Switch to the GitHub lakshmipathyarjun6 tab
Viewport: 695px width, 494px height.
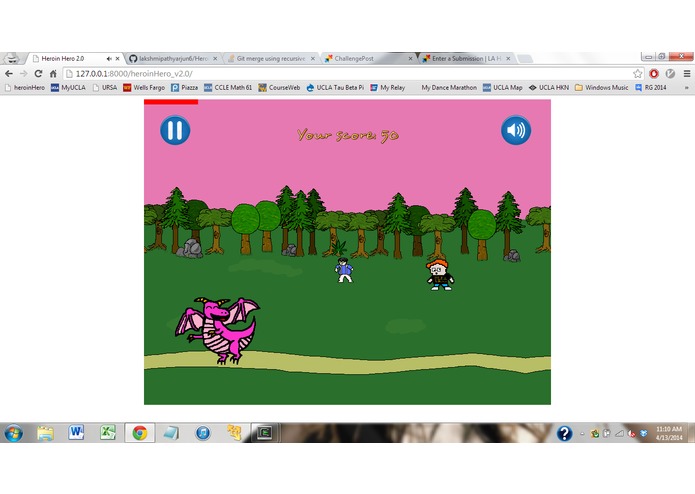point(171,58)
